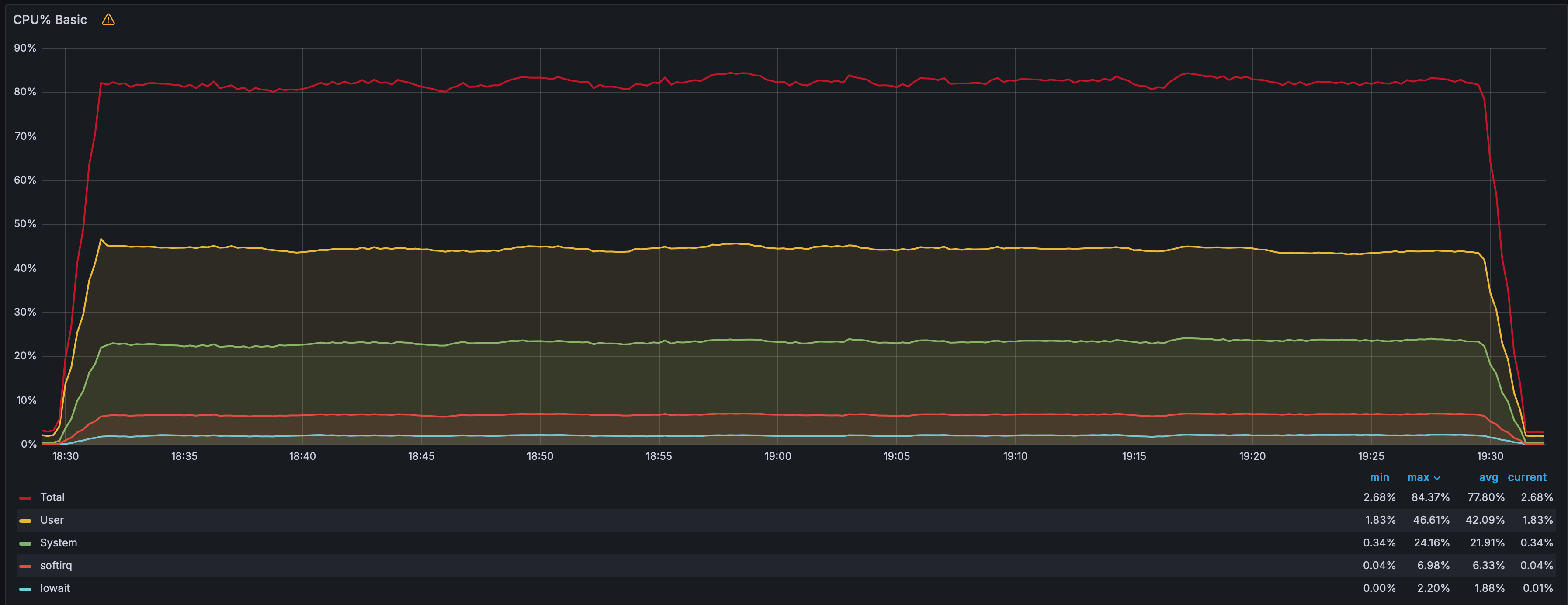Click the 0% y-axis label
The image size is (1568, 605).
pyautogui.click(x=28, y=444)
